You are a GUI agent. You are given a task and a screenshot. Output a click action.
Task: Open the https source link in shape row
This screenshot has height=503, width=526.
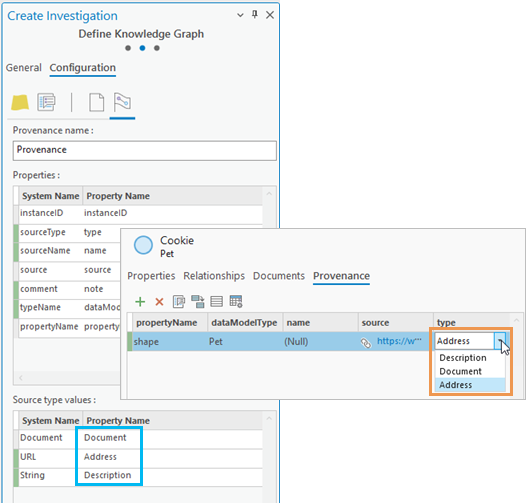pos(399,341)
